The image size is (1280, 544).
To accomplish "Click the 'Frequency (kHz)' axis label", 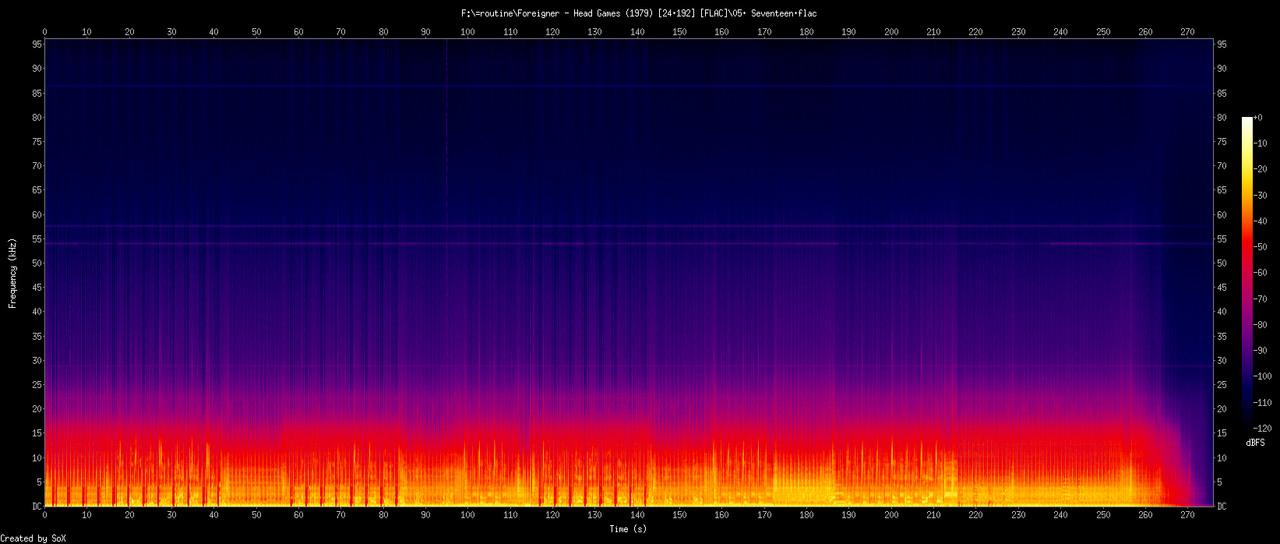I will (x=13, y=272).
